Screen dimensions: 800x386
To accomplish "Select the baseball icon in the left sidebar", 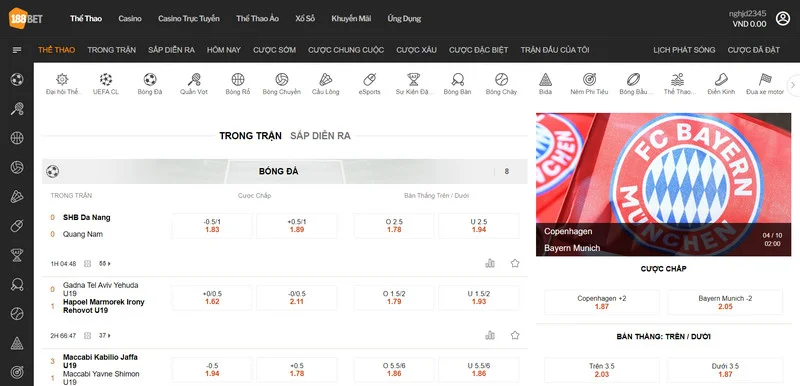I will pyautogui.click(x=17, y=313).
